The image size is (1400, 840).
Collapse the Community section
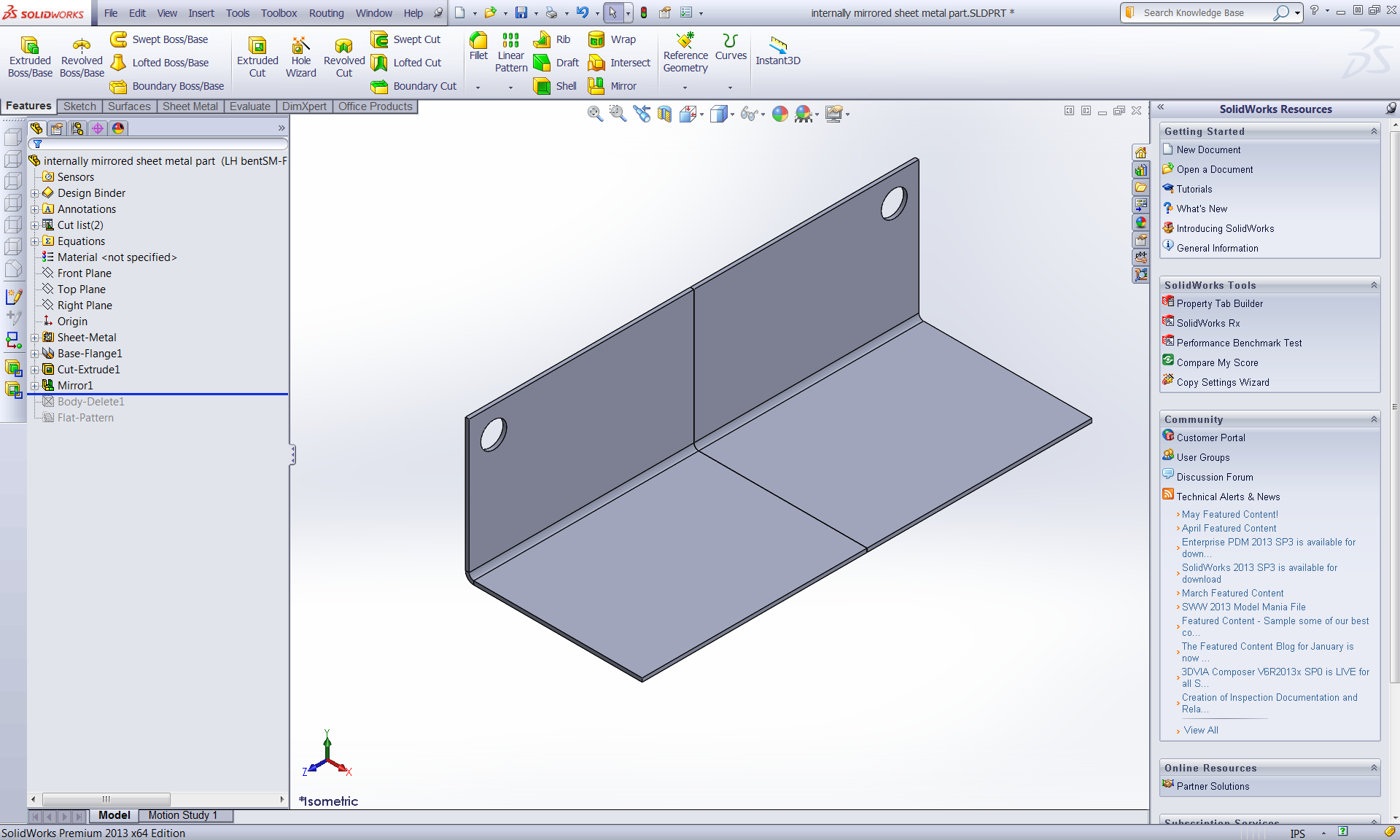[x=1374, y=419]
